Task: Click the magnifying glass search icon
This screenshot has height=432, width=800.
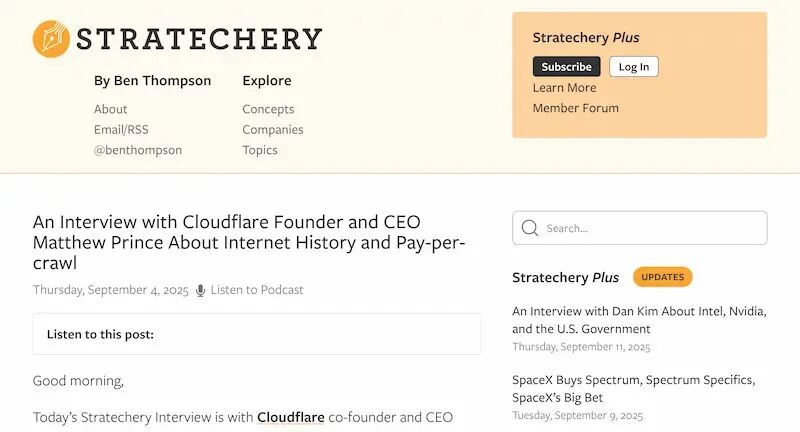Action: 530,228
